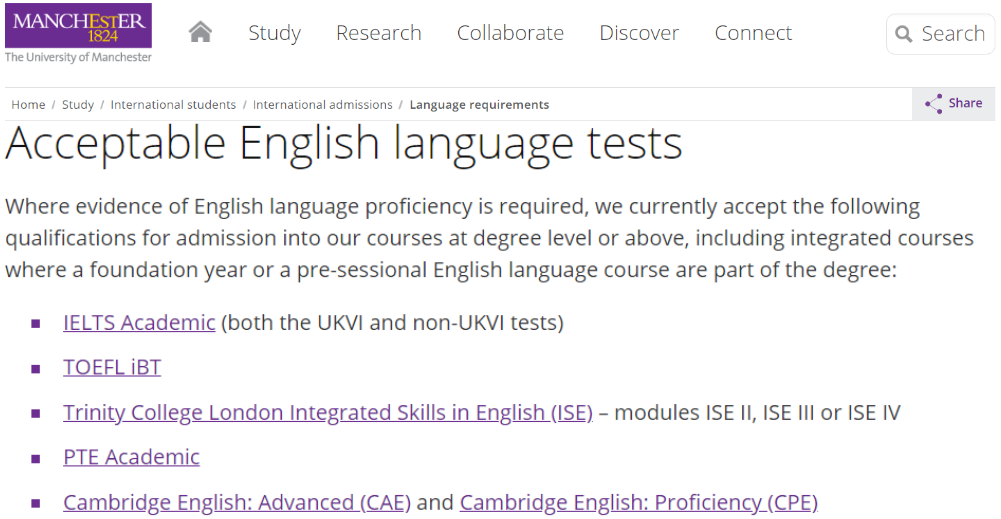The width and height of the screenshot is (1001, 519).
Task: Follow the IELTS Academic link
Action: (x=139, y=323)
